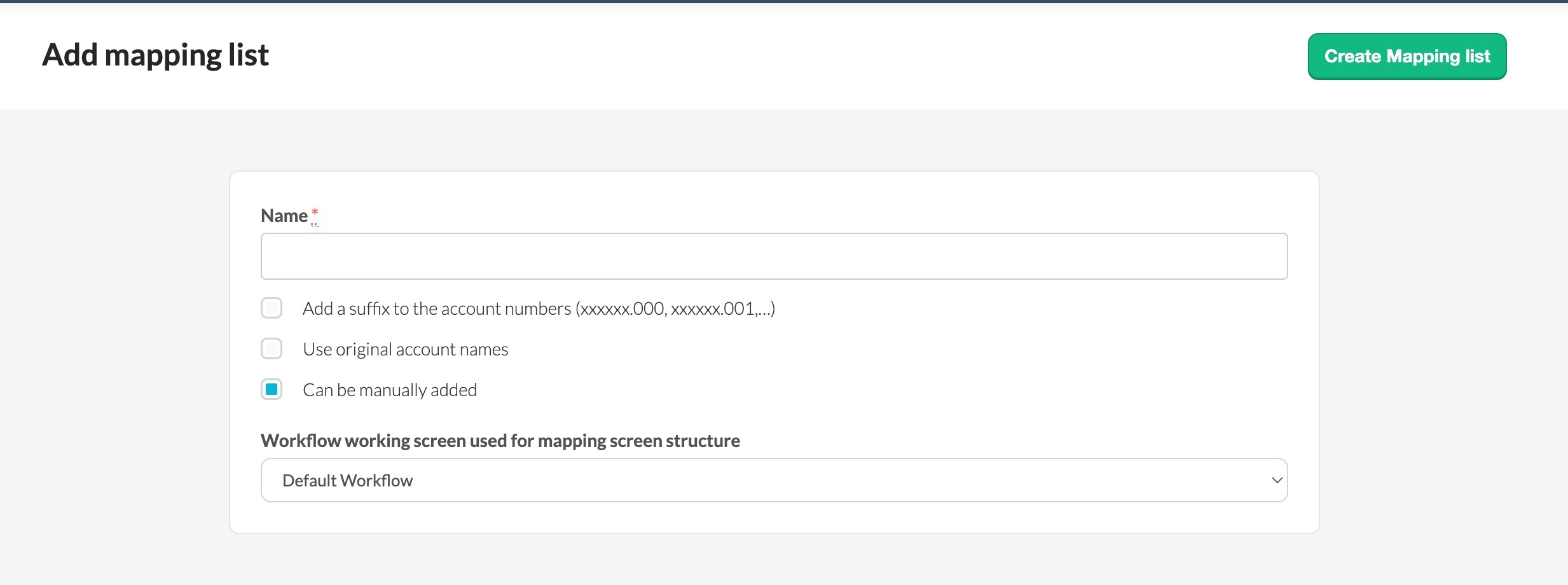The image size is (1568, 585).
Task: Click the dark navy strip at page top
Action: tap(784, 1)
